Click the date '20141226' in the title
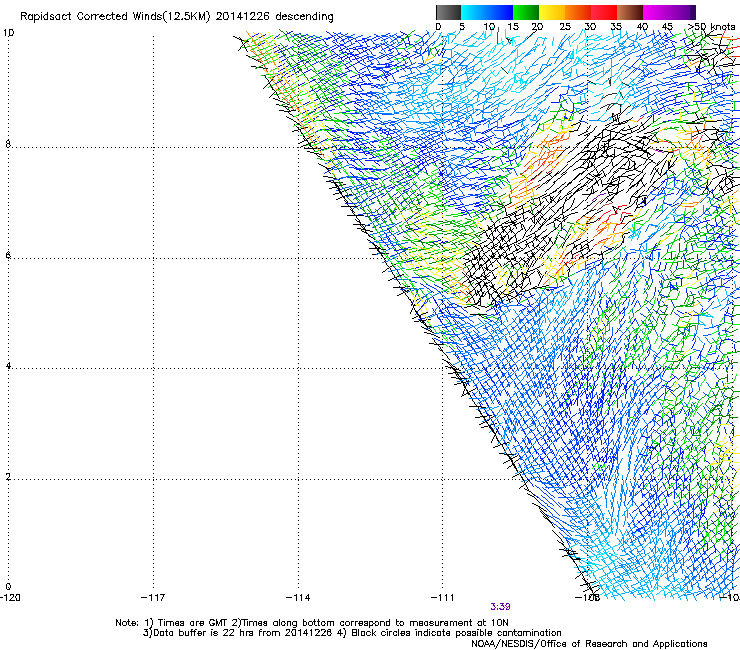740x650 pixels. pos(243,17)
